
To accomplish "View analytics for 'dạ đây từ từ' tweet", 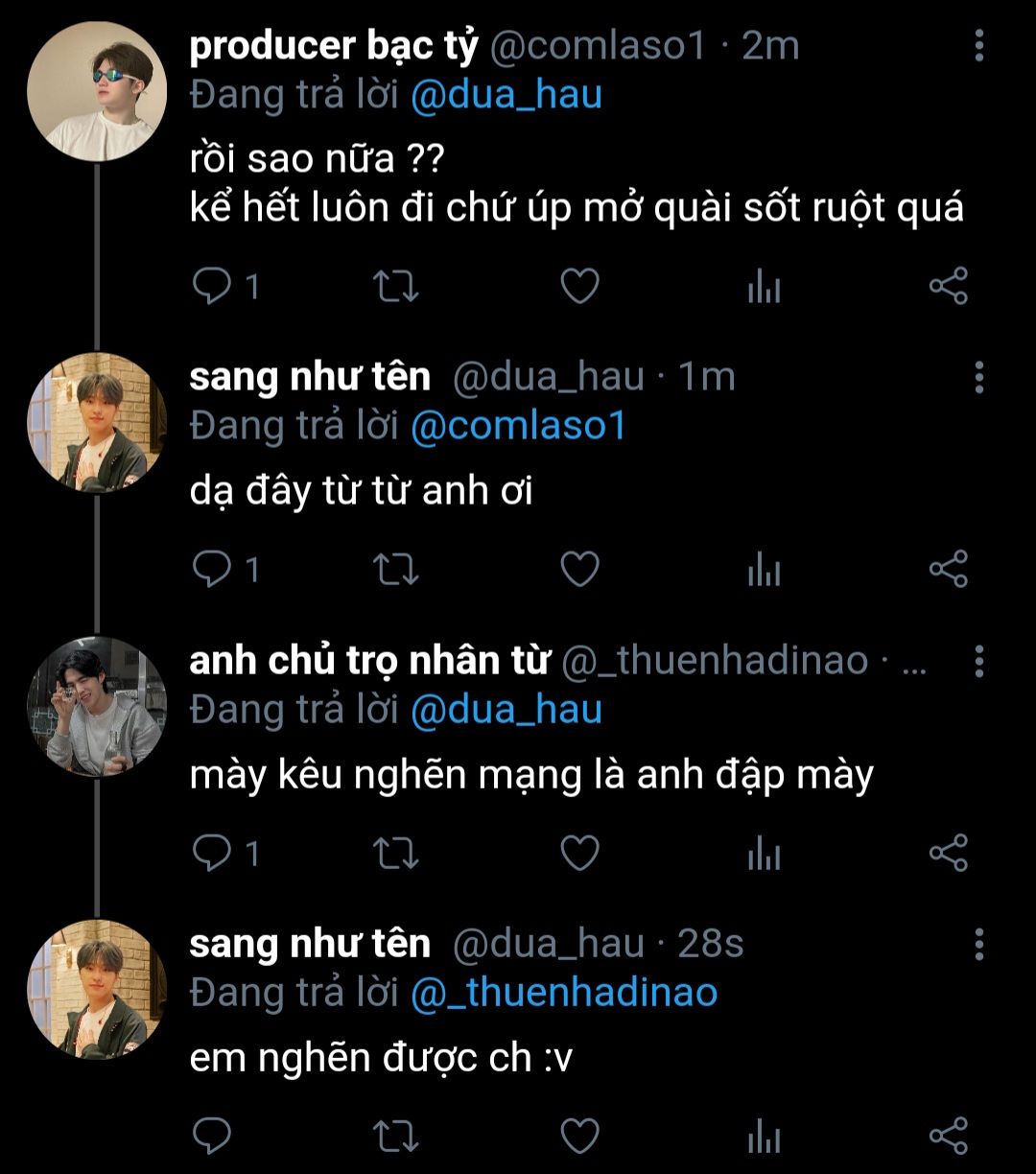I will click(764, 570).
